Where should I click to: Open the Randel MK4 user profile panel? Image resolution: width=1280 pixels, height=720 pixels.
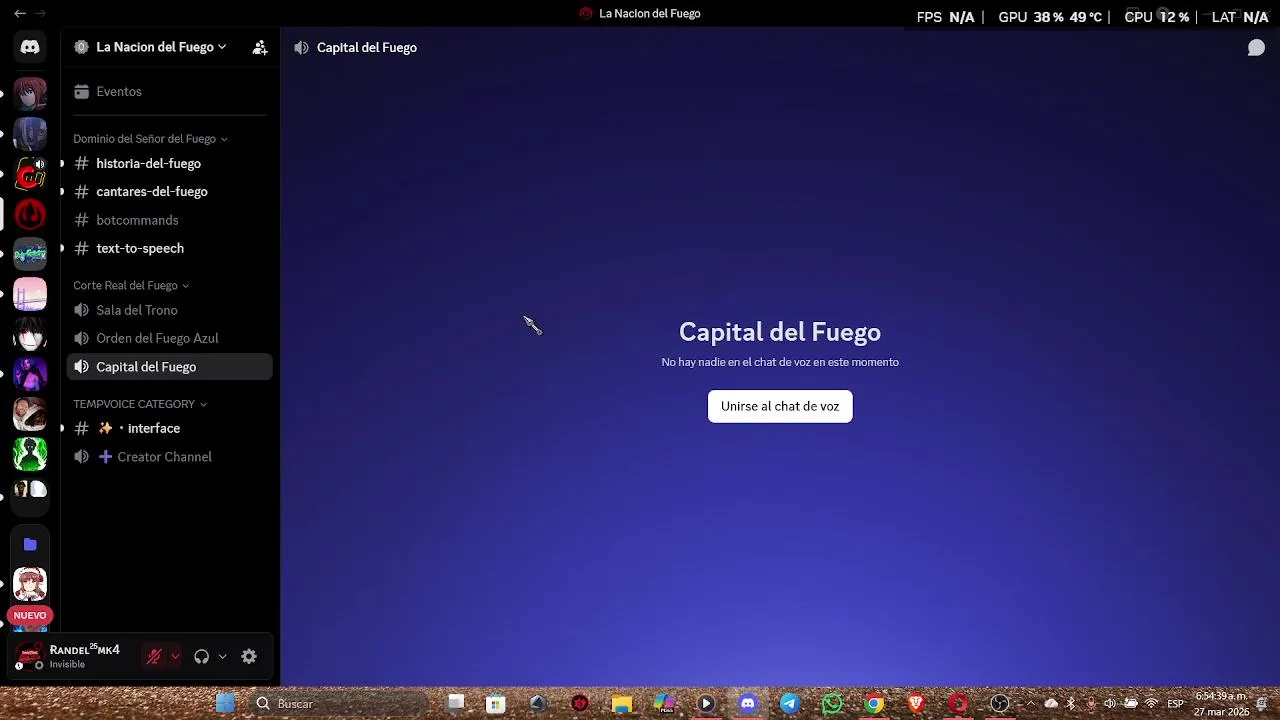[x=72, y=656]
